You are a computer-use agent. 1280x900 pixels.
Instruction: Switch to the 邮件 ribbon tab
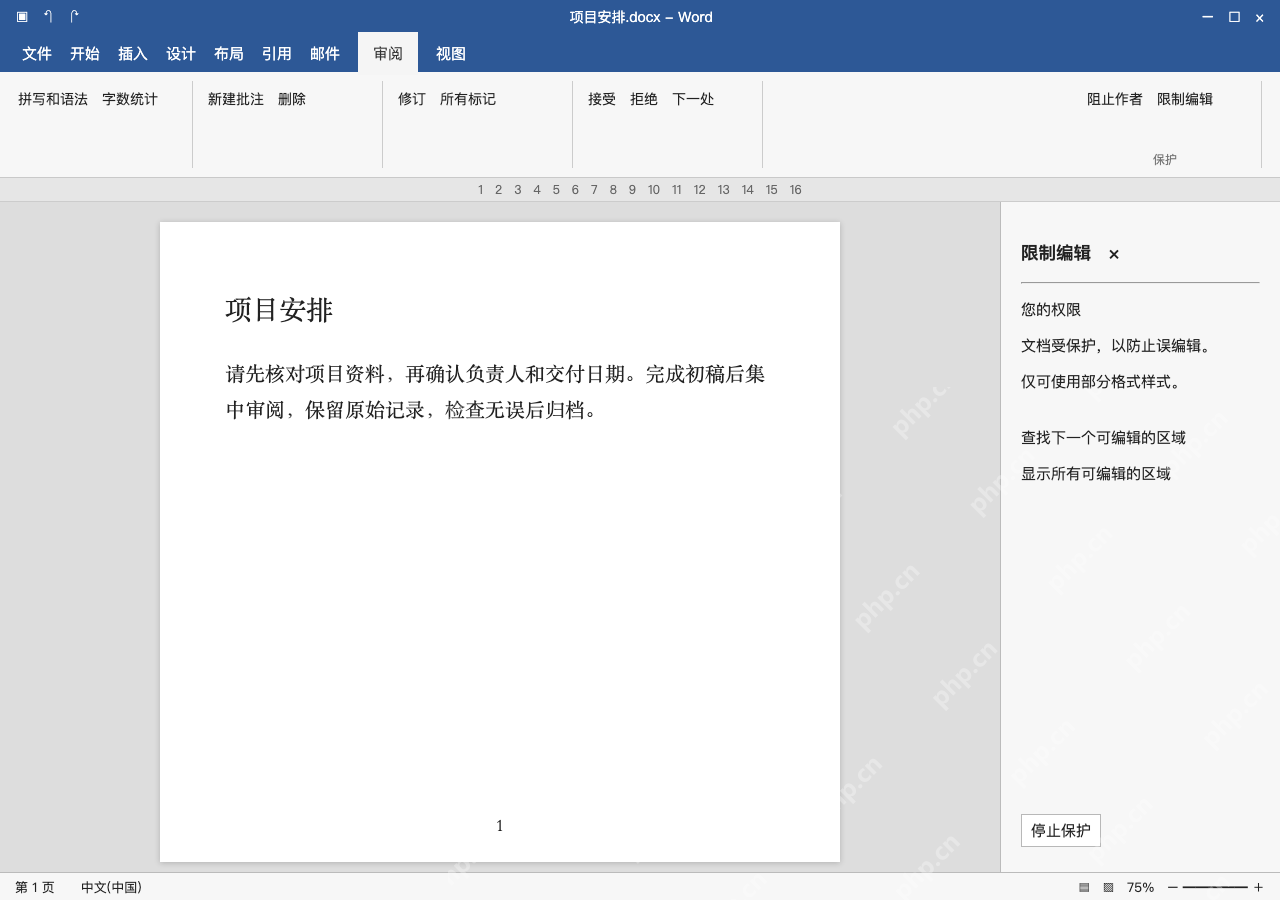click(x=325, y=54)
